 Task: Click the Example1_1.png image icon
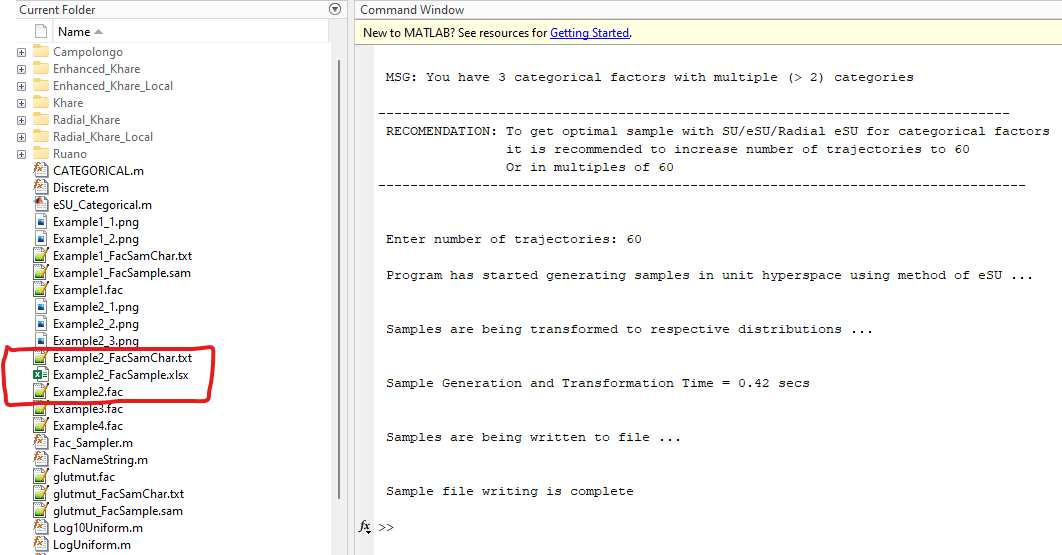pos(40,221)
